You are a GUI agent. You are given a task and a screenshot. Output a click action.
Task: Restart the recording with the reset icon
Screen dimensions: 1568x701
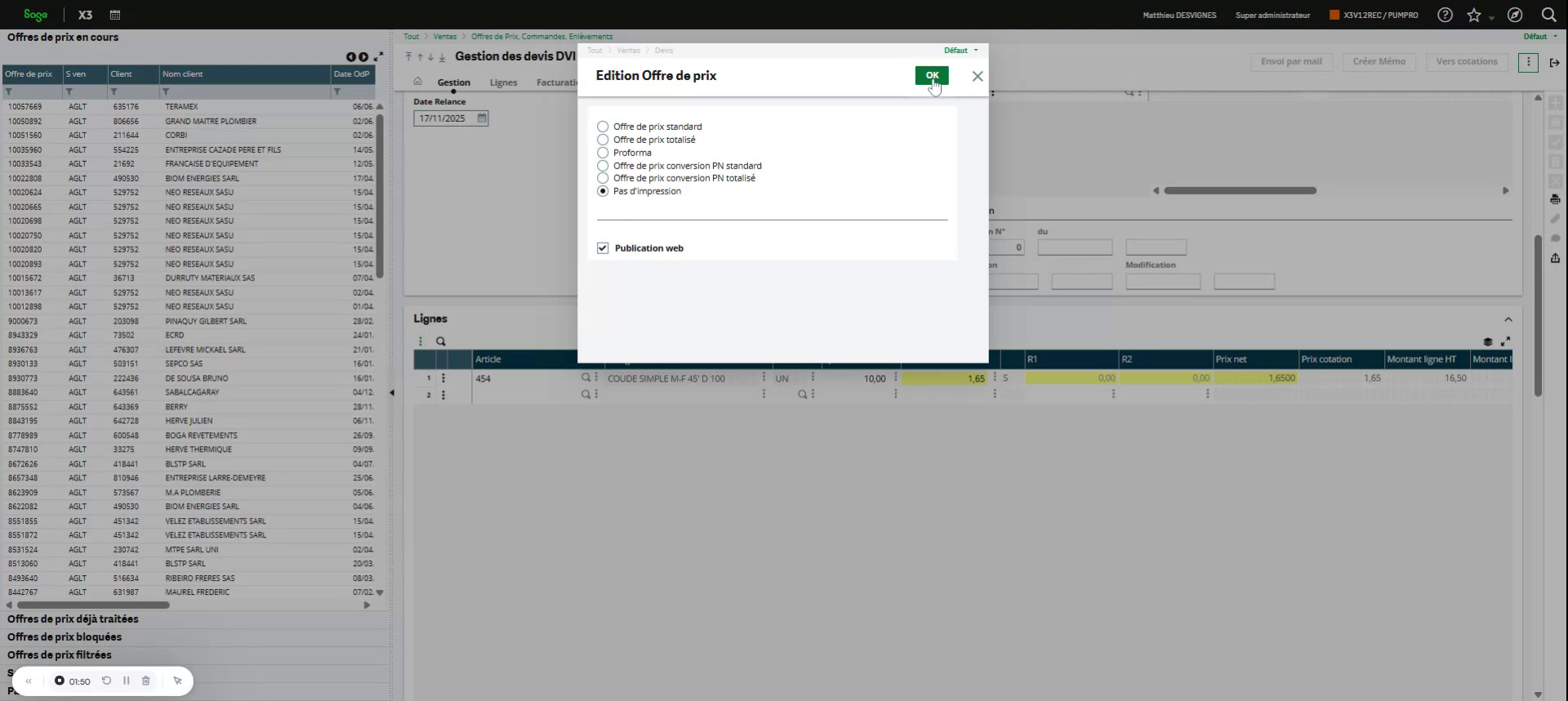pyautogui.click(x=106, y=681)
